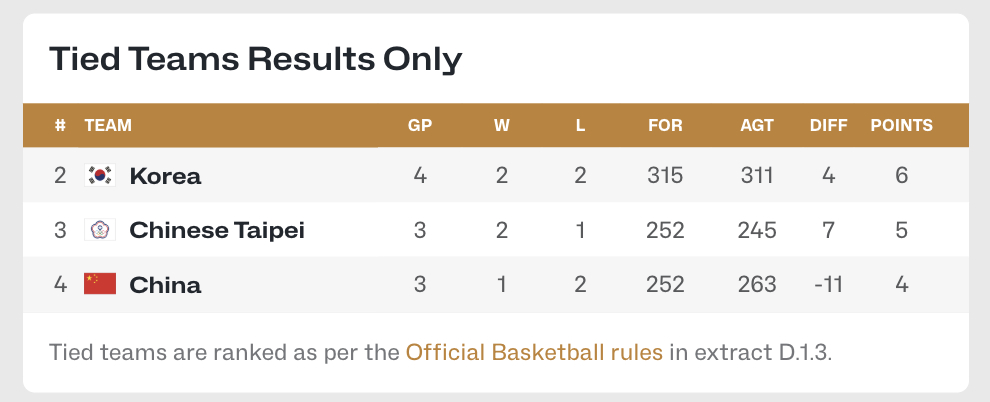Click China's difference value of -11
Image resolution: width=990 pixels, height=402 pixels.
click(828, 285)
